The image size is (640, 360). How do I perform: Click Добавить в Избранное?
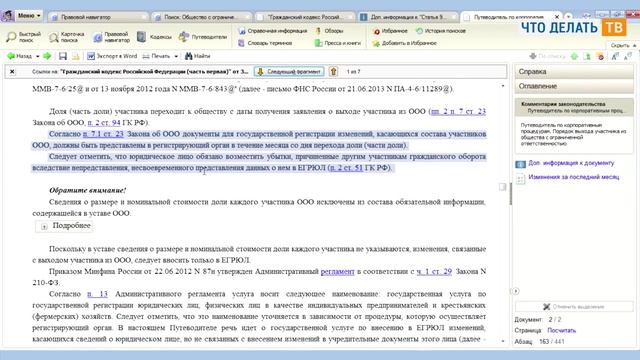(x=404, y=43)
